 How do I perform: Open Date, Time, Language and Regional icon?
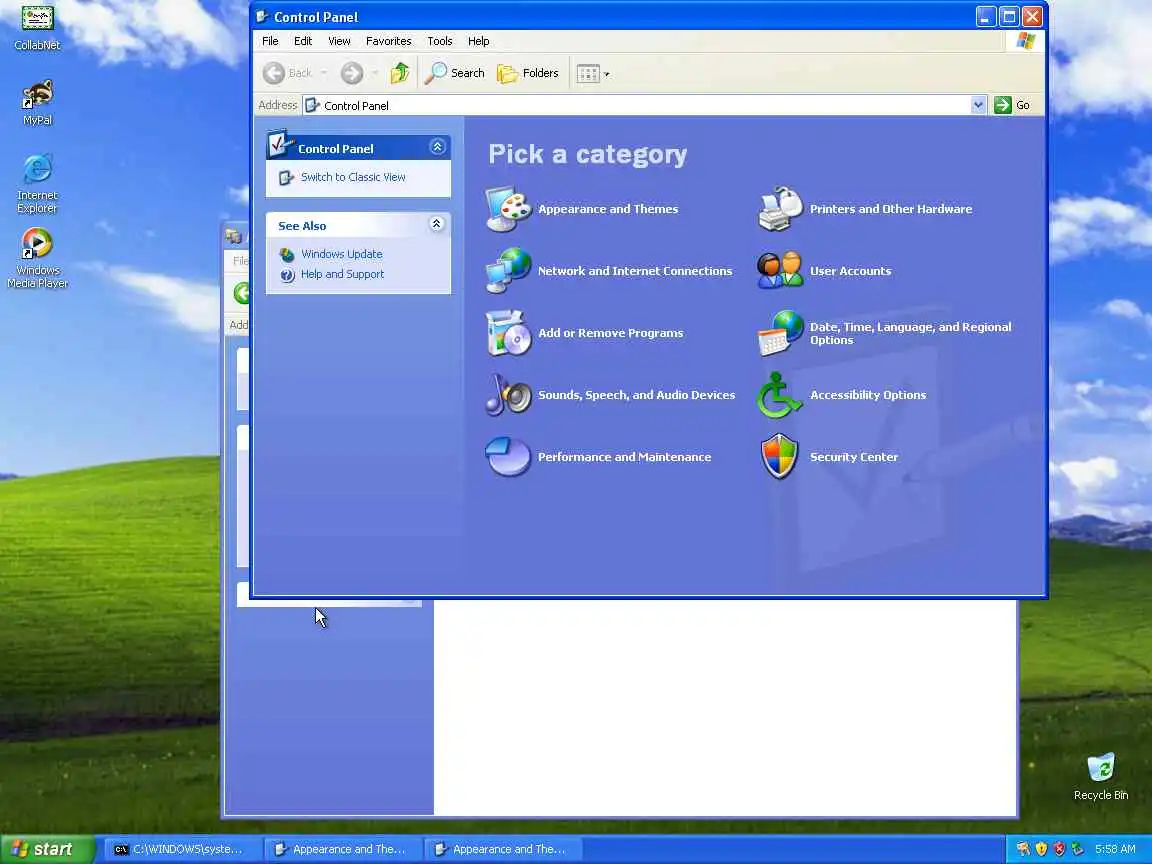point(780,333)
